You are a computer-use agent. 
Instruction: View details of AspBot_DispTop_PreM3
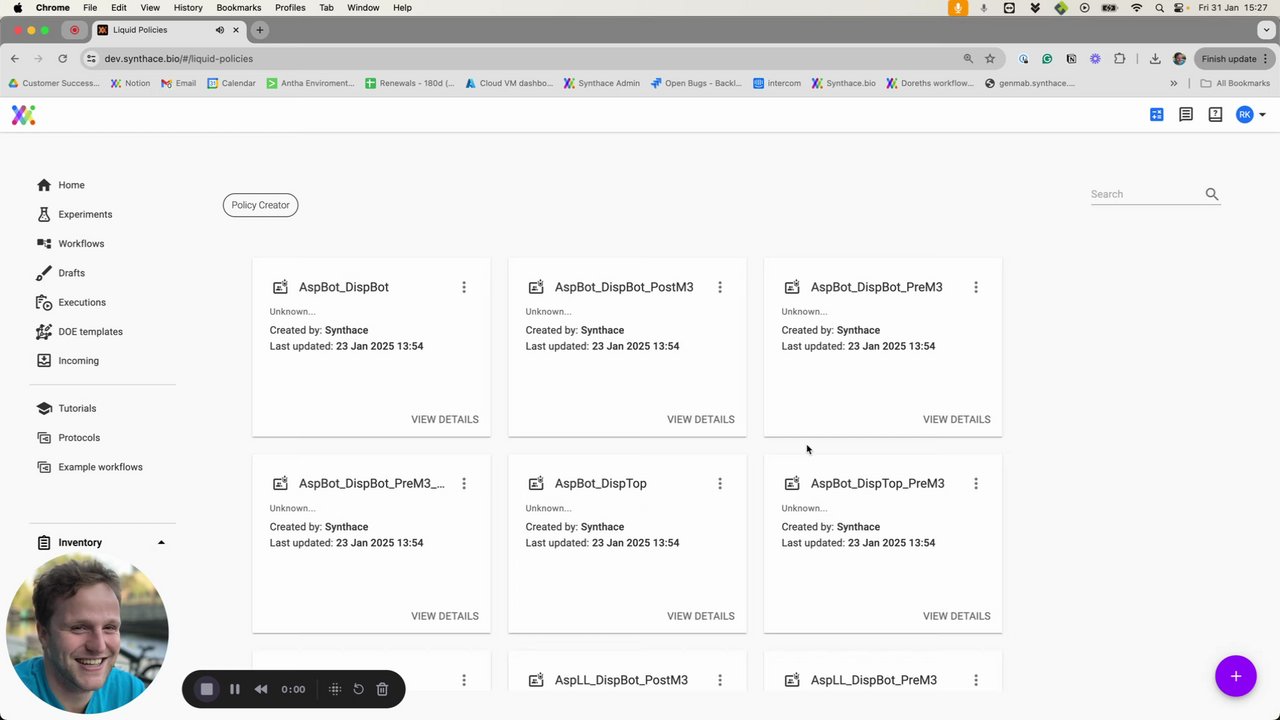click(957, 616)
